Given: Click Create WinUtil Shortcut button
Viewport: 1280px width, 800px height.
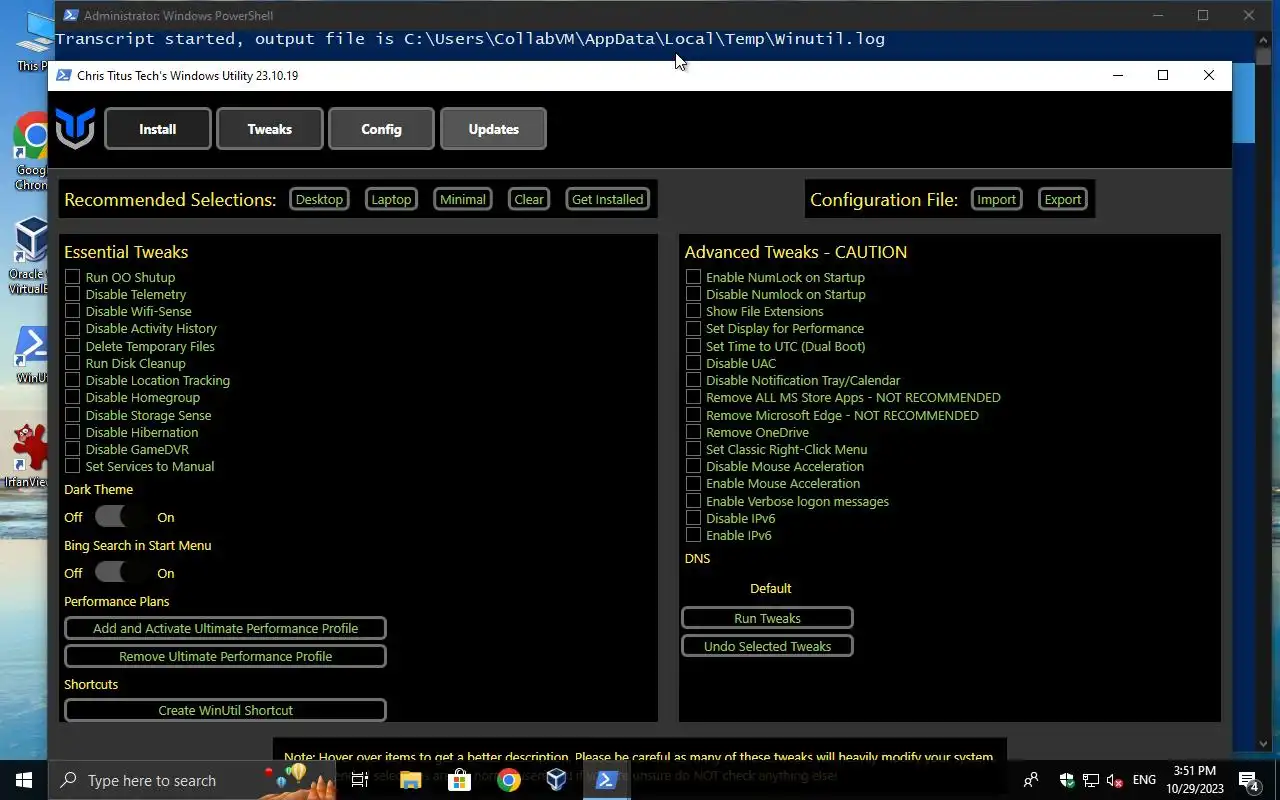Looking at the screenshot, I should [225, 710].
